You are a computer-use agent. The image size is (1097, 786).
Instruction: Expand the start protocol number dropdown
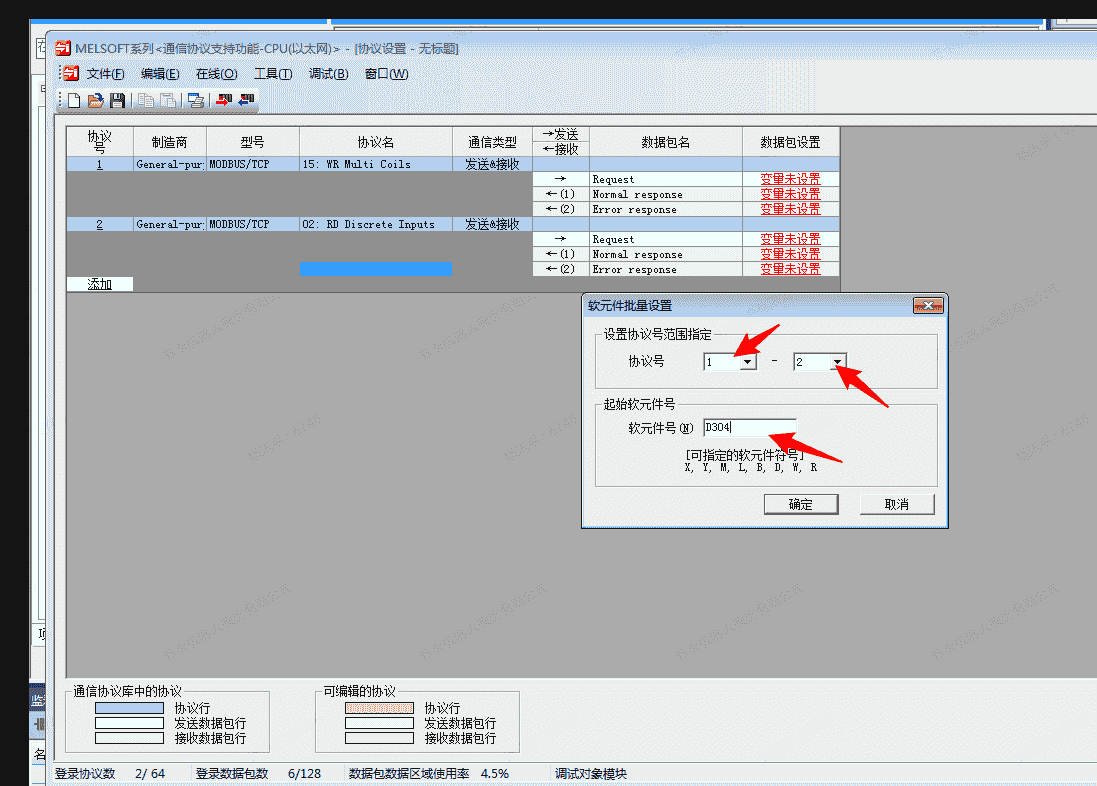click(x=747, y=362)
